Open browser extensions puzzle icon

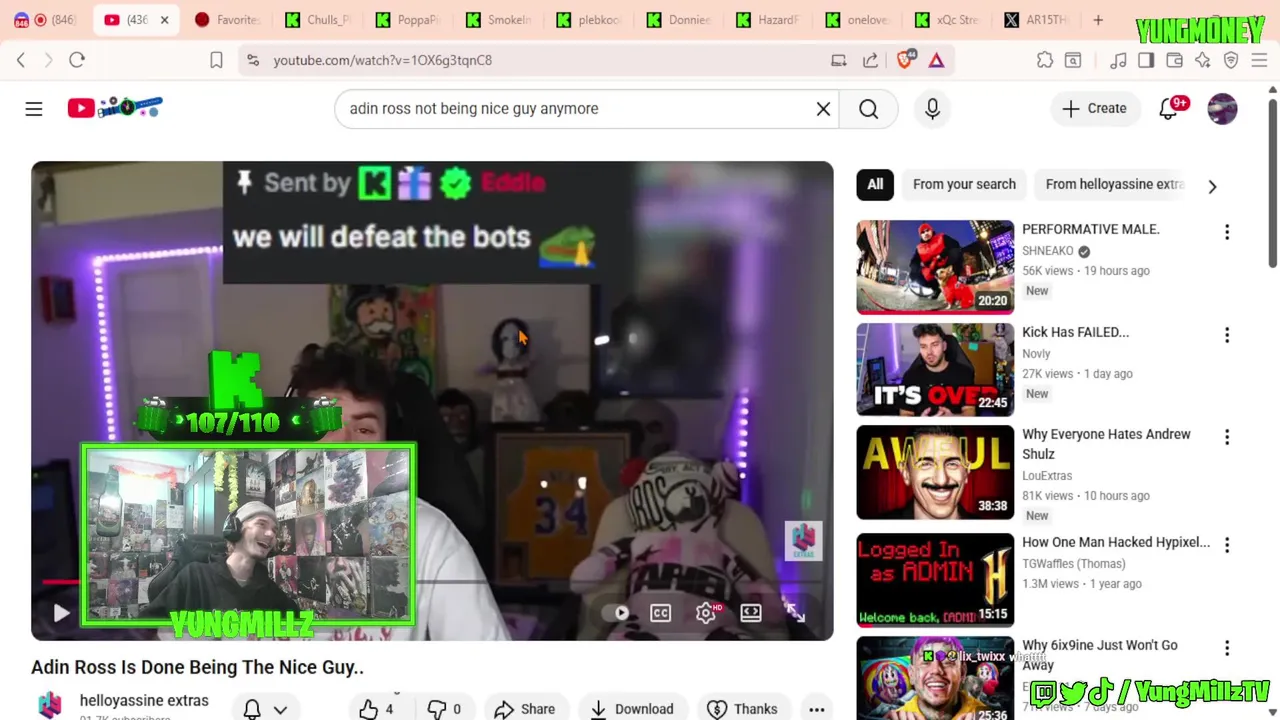tap(1045, 60)
